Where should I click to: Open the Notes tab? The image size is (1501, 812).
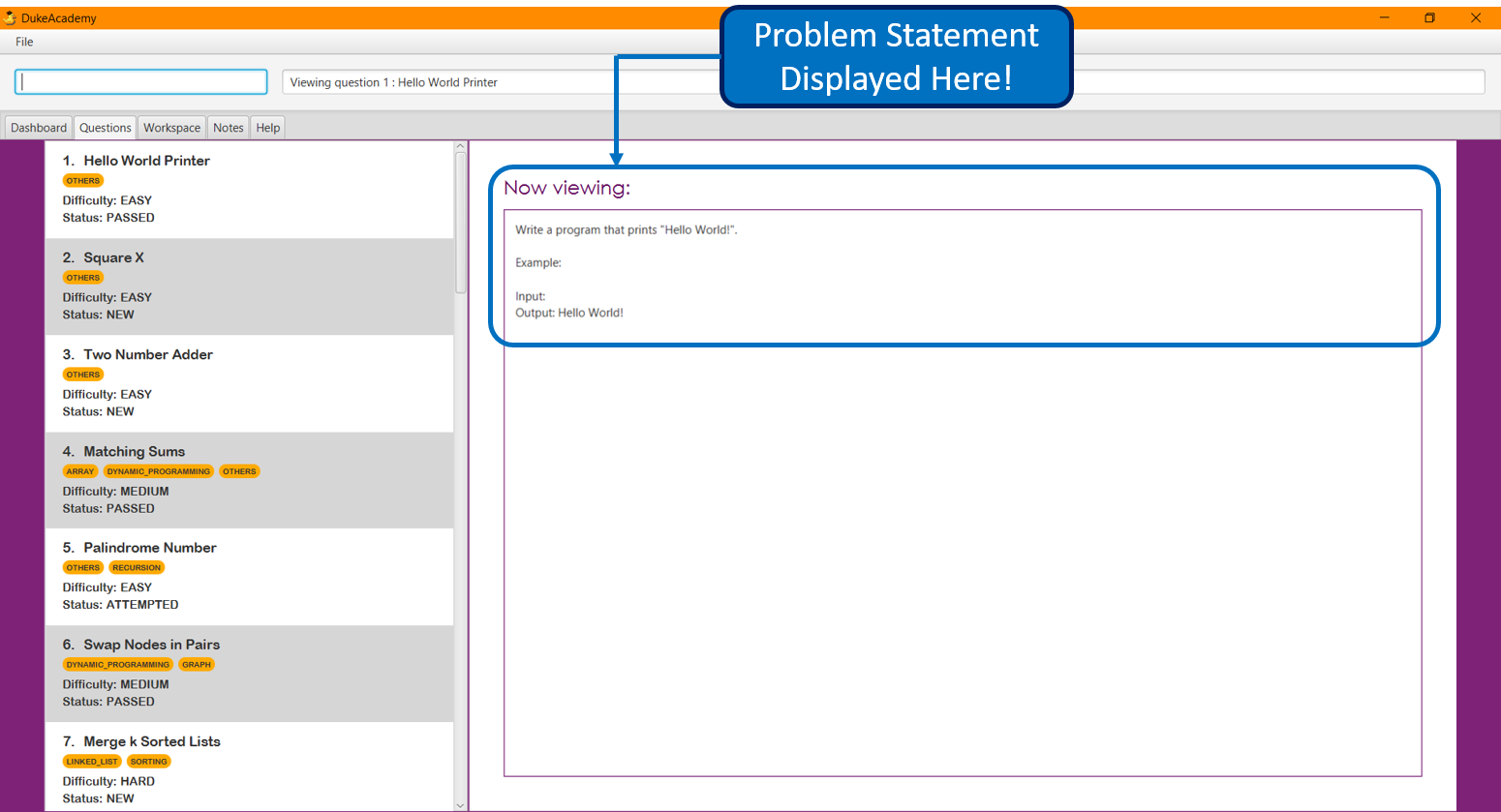tap(229, 128)
